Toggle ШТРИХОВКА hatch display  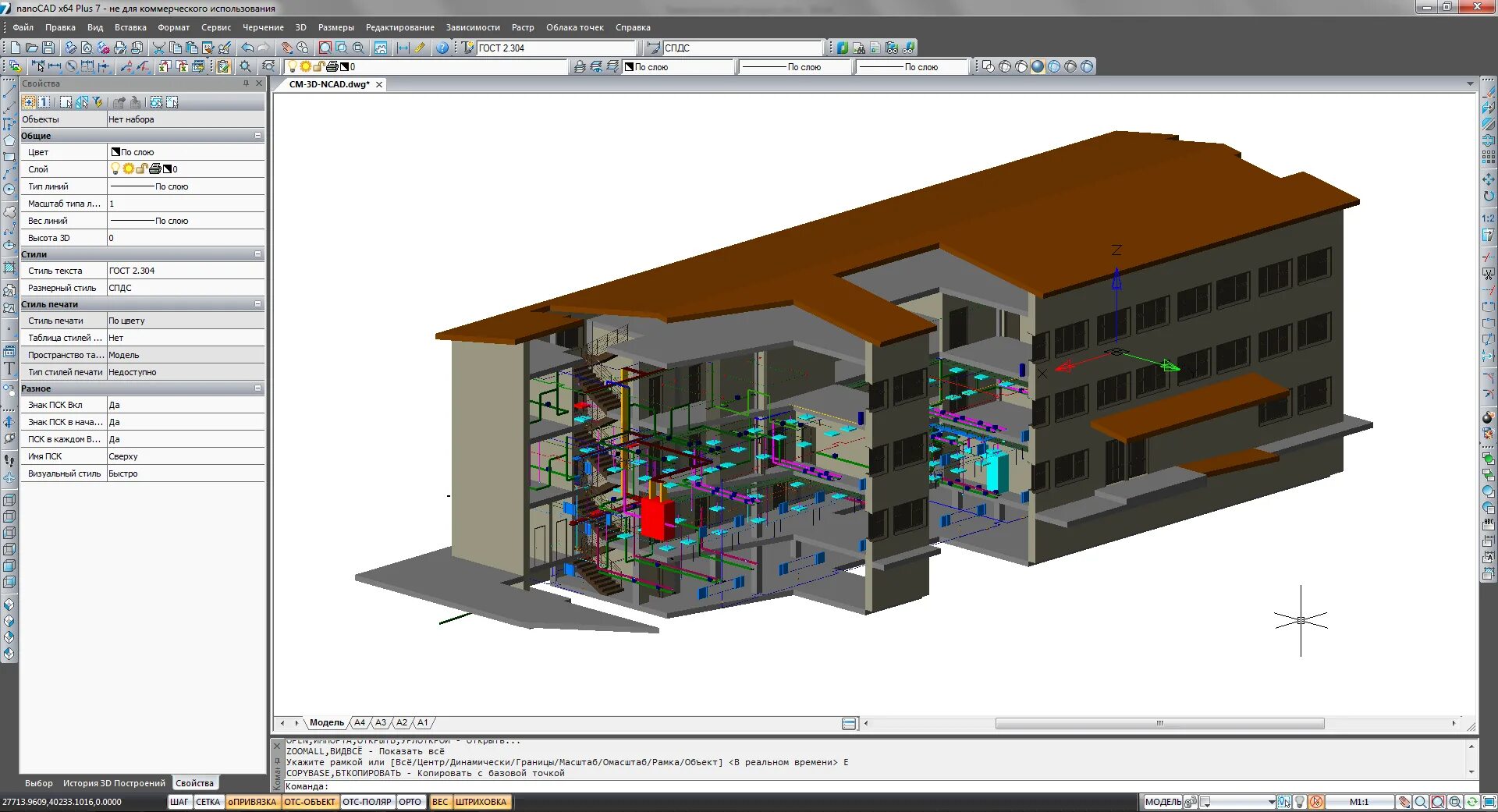point(481,802)
